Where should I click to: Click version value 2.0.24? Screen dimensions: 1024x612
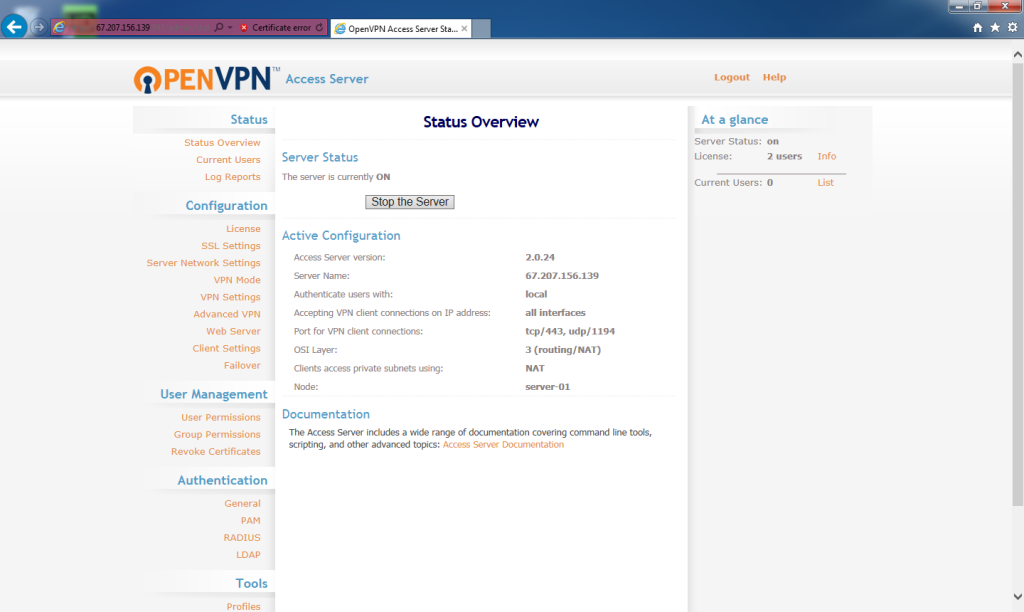[539, 257]
